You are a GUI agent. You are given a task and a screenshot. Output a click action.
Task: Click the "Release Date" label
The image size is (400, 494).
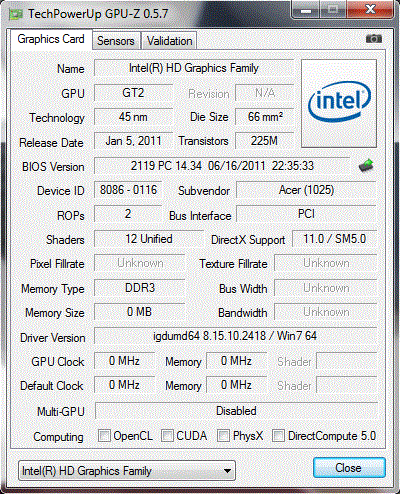(x=51, y=143)
